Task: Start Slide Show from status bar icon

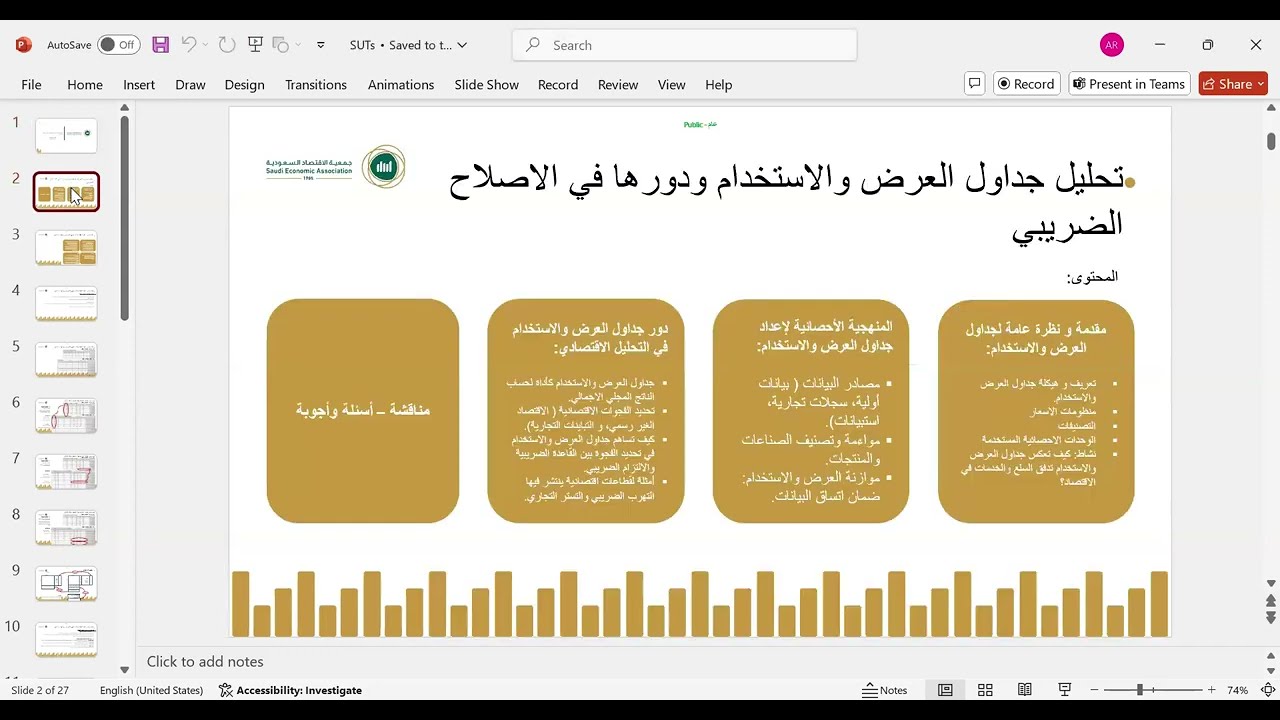Action: click(x=1065, y=690)
